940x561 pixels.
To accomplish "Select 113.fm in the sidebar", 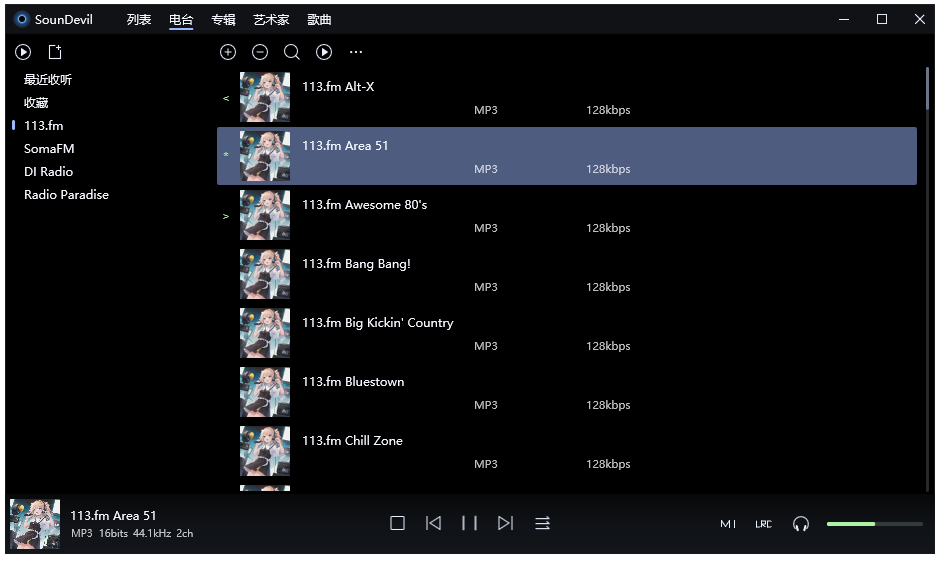I will click(x=44, y=125).
